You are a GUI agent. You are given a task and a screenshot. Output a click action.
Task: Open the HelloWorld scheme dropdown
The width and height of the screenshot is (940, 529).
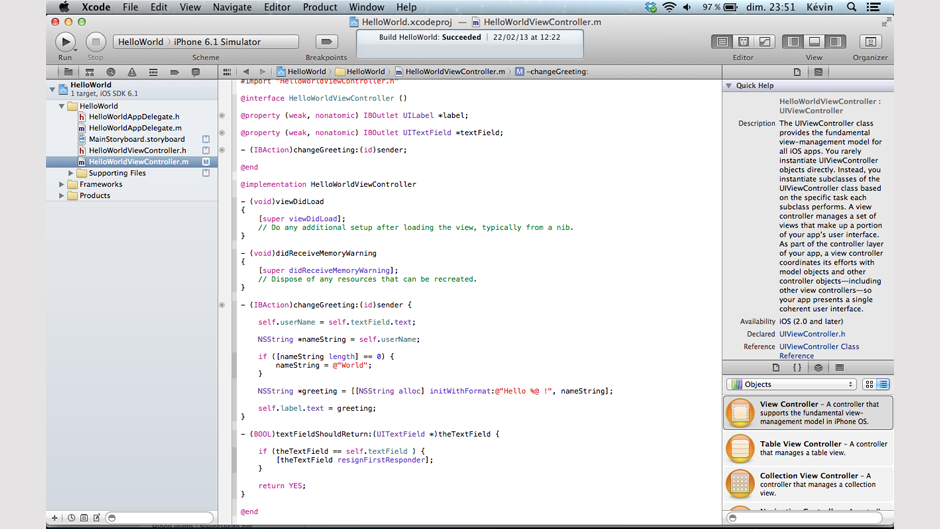click(x=140, y=41)
